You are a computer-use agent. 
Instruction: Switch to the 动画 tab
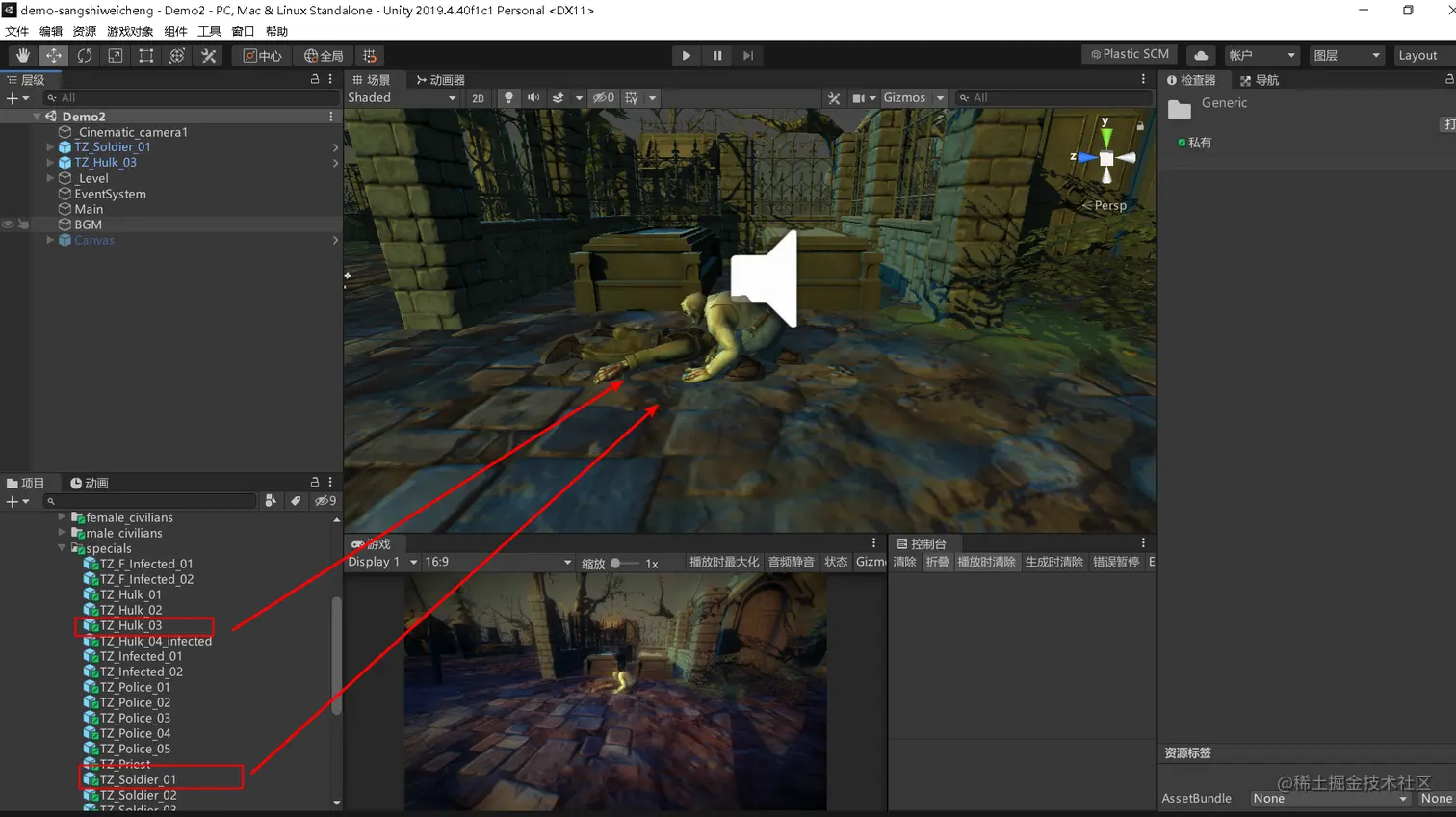(90, 483)
